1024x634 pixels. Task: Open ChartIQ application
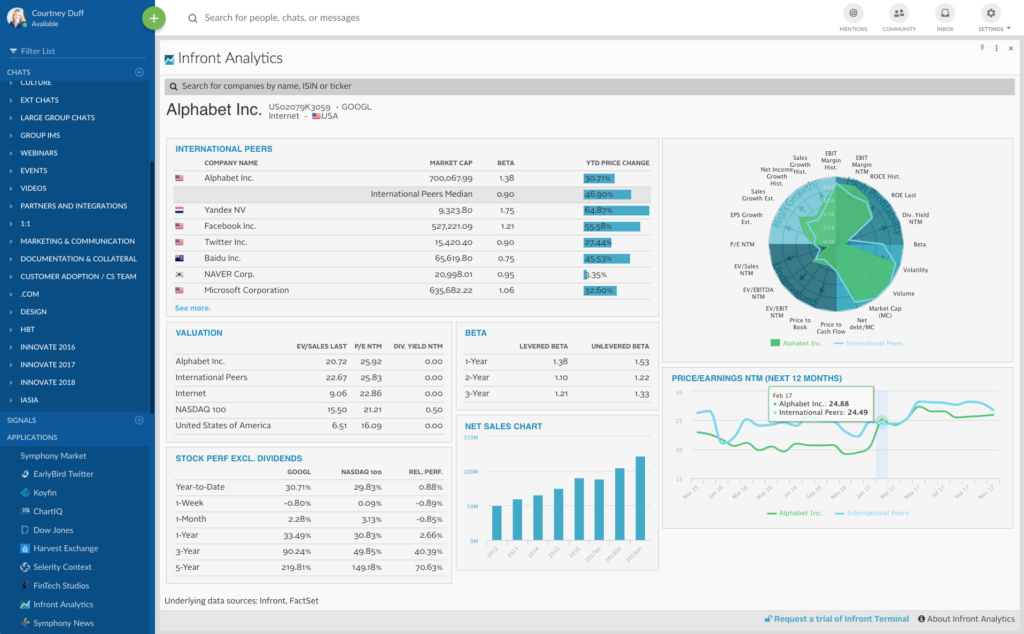pos(48,511)
